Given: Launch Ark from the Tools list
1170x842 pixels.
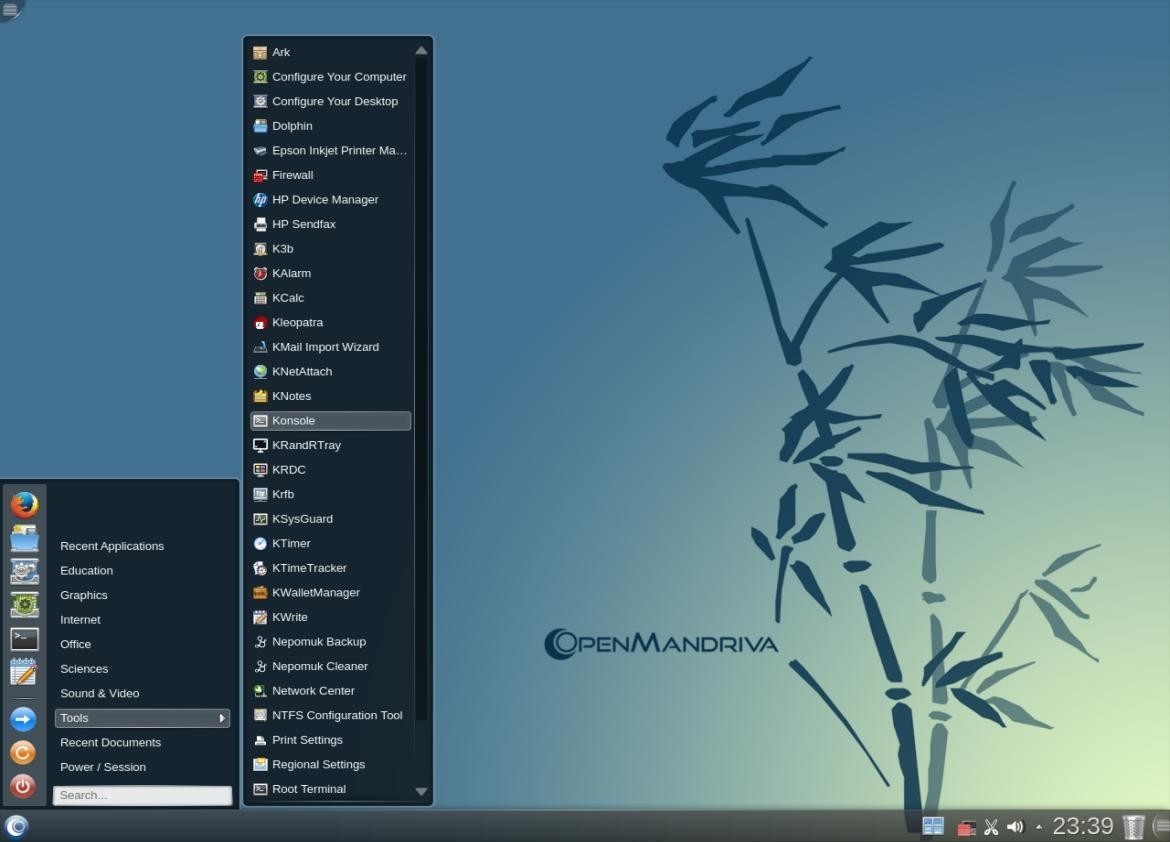Looking at the screenshot, I should click(x=331, y=52).
